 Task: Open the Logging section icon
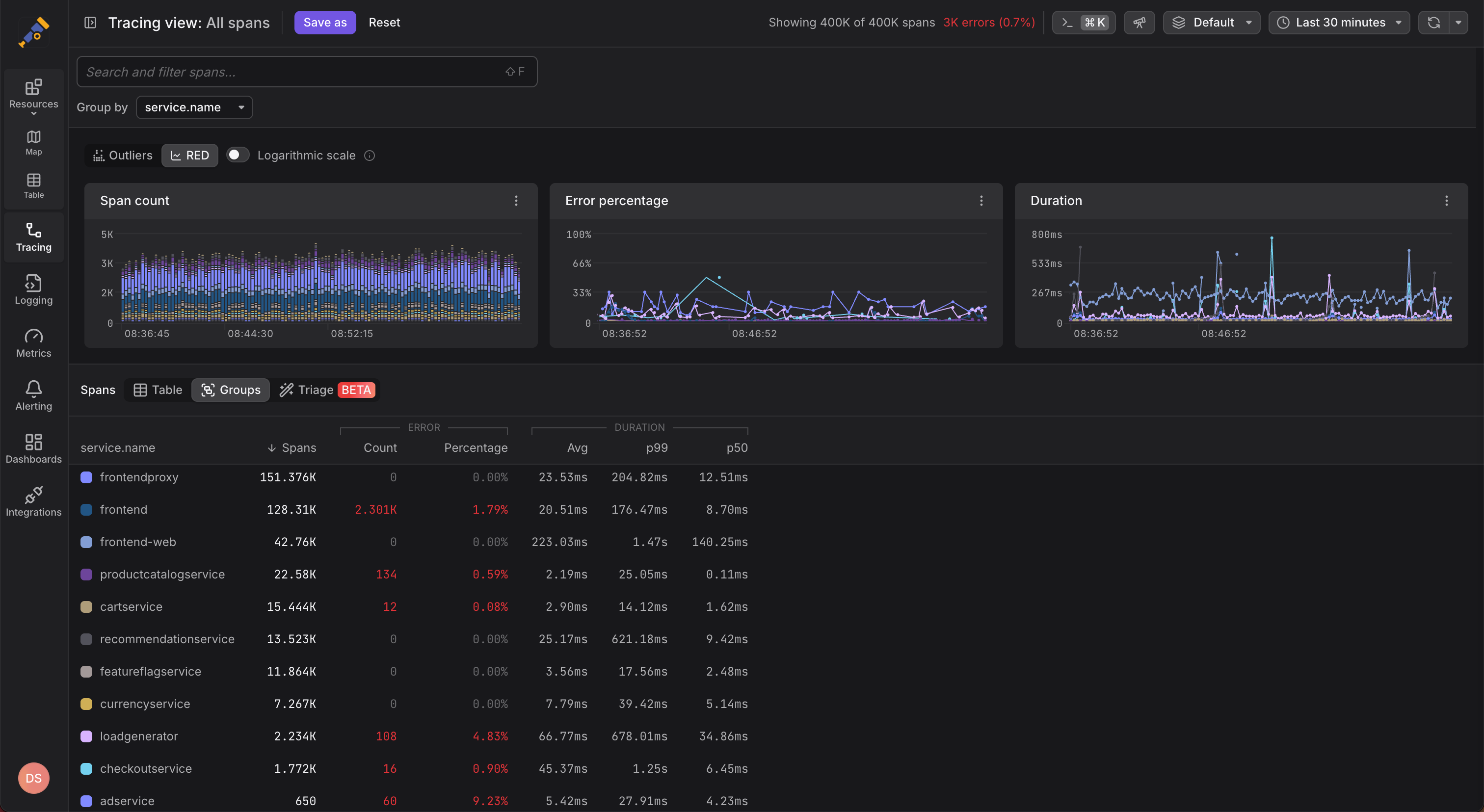[33, 283]
